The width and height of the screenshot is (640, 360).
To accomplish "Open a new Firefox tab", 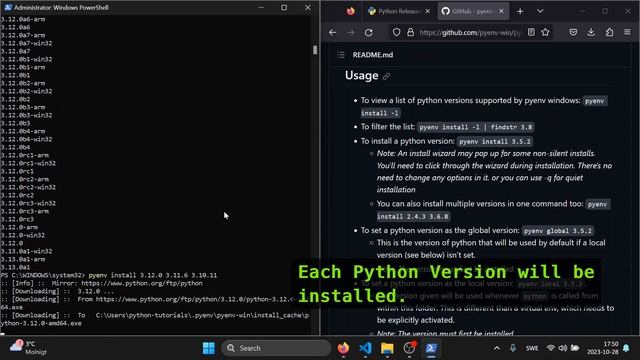I will coord(520,11).
